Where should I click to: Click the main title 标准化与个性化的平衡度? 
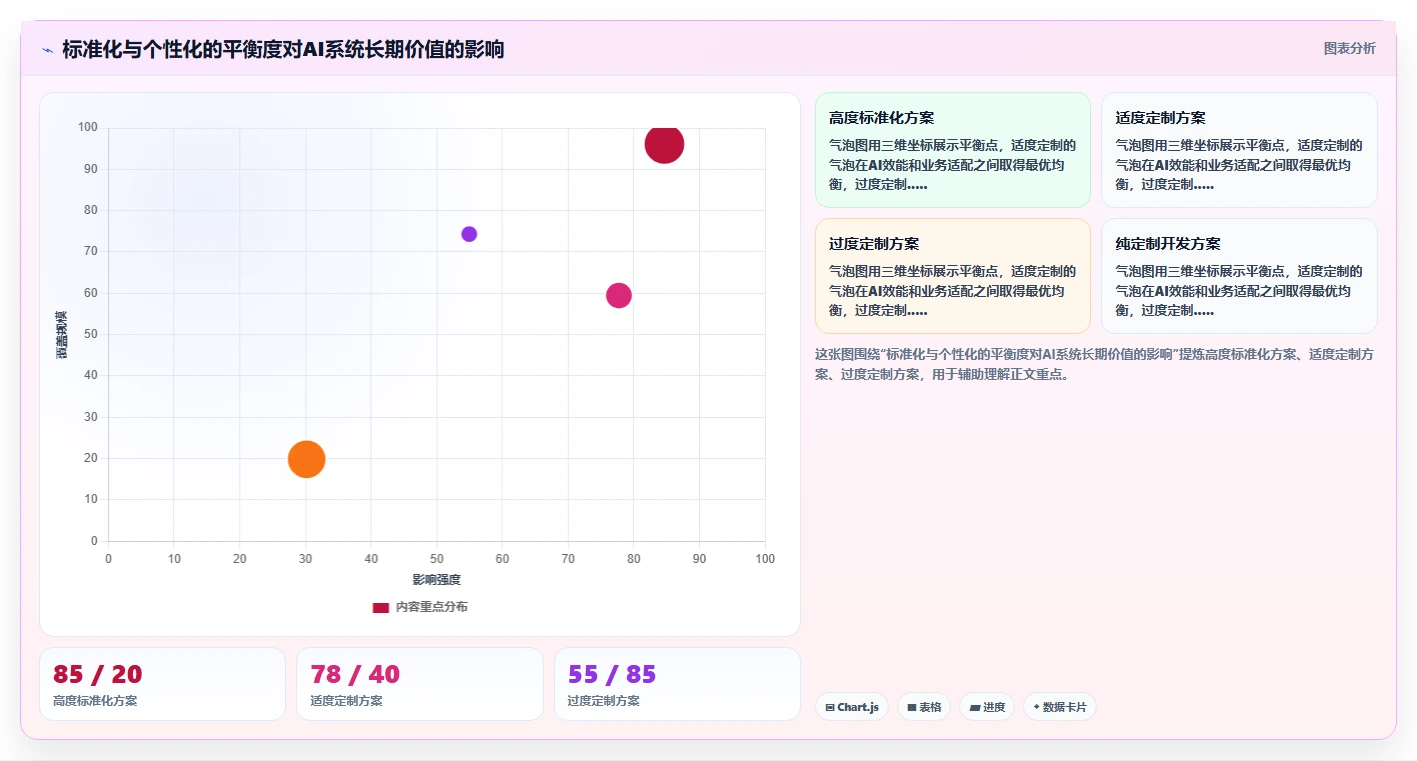tap(283, 50)
